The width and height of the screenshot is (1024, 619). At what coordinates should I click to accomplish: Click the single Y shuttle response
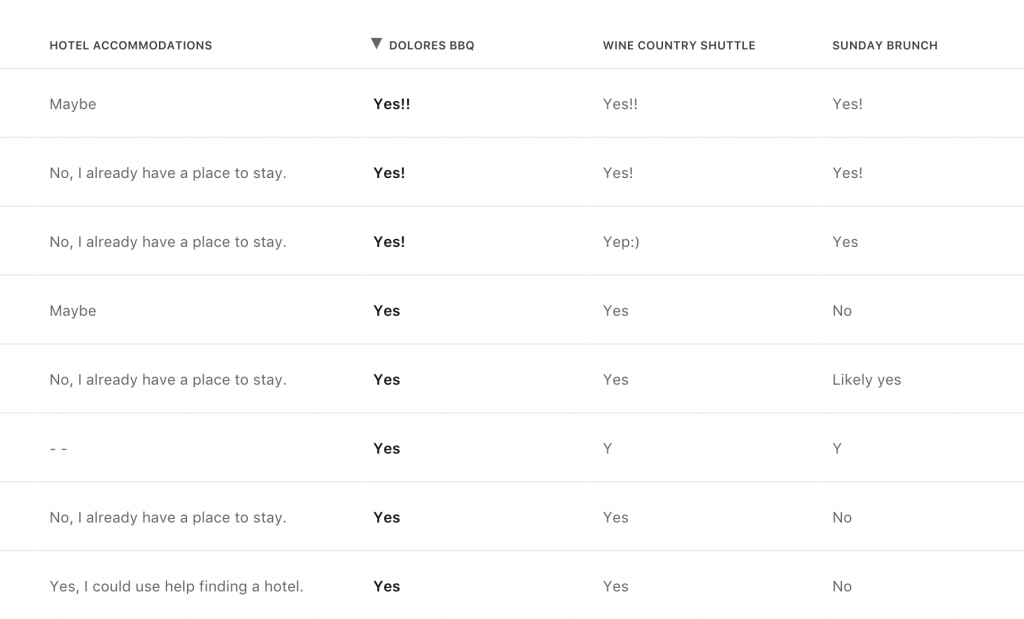(607, 449)
